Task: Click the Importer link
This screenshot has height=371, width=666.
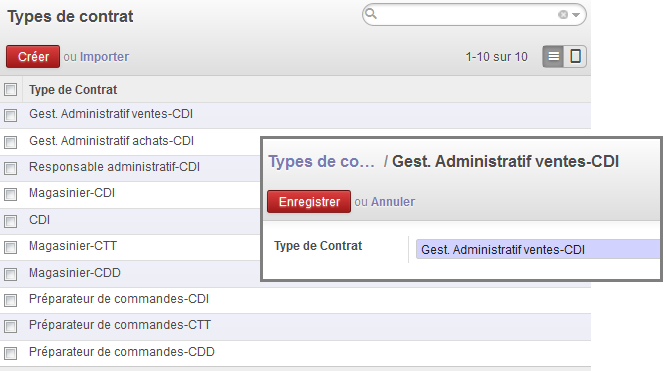Action: (x=104, y=57)
